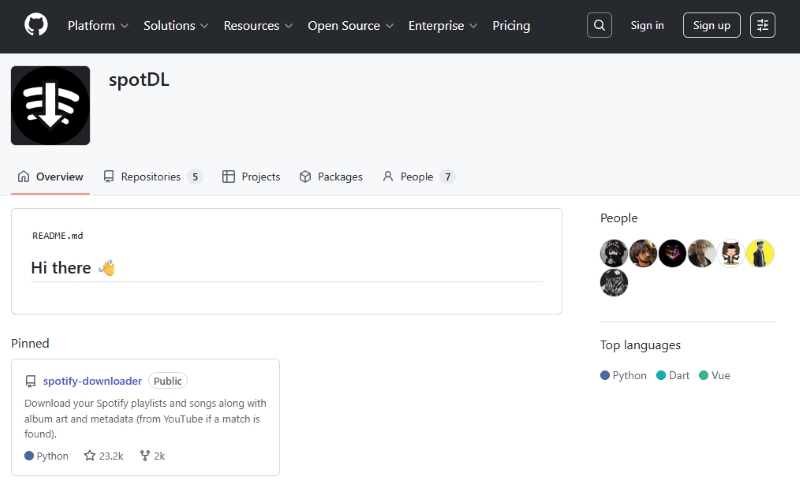Switch to the Overview tab

pos(51,176)
